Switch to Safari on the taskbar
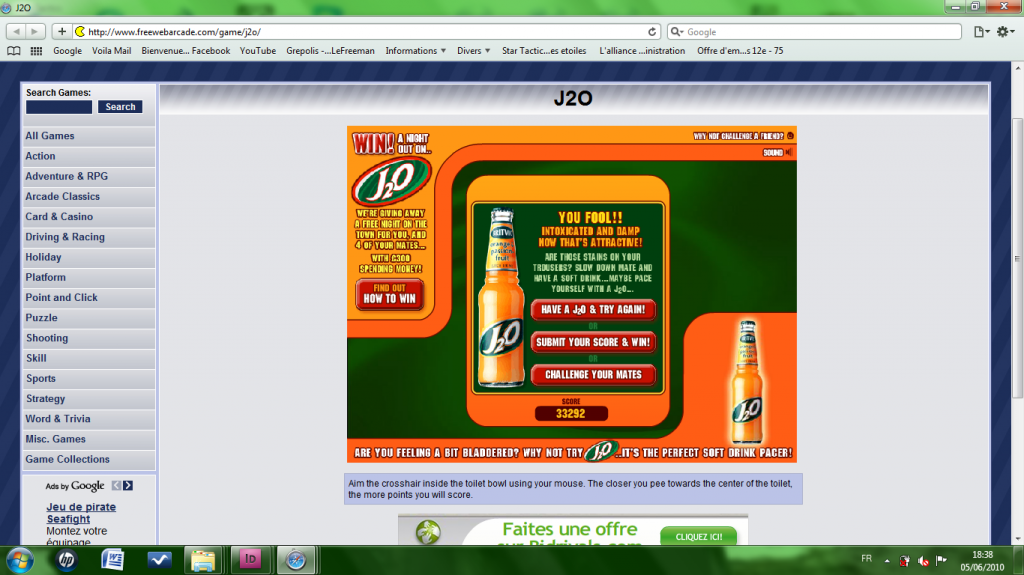Image resolution: width=1024 pixels, height=575 pixels. click(x=296, y=560)
